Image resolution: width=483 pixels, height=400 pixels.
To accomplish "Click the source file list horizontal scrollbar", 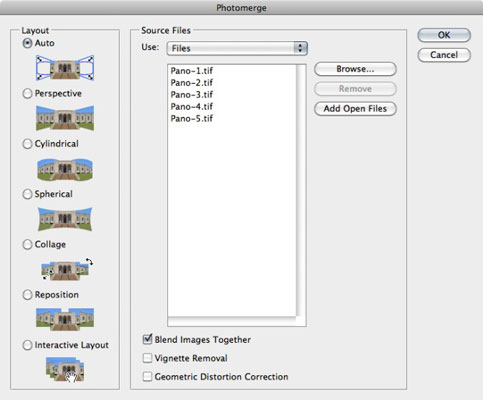I will point(232,321).
